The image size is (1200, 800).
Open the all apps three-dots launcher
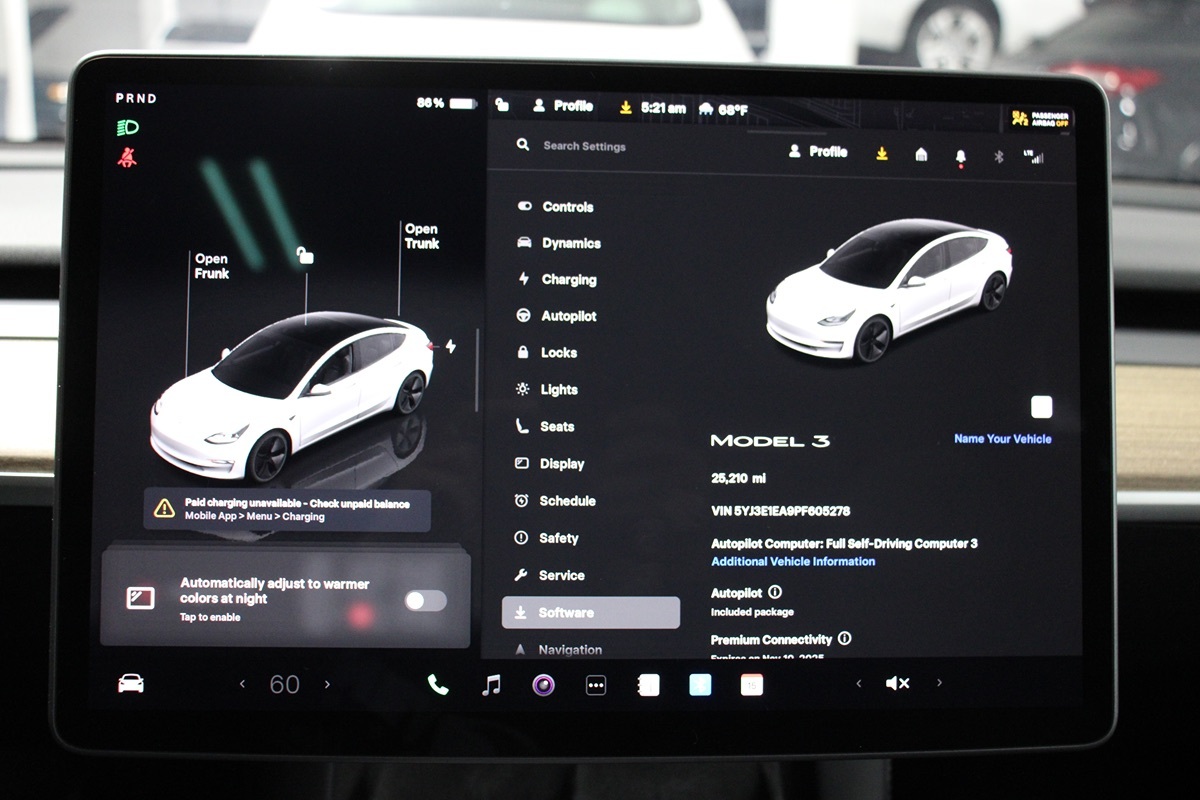click(596, 685)
